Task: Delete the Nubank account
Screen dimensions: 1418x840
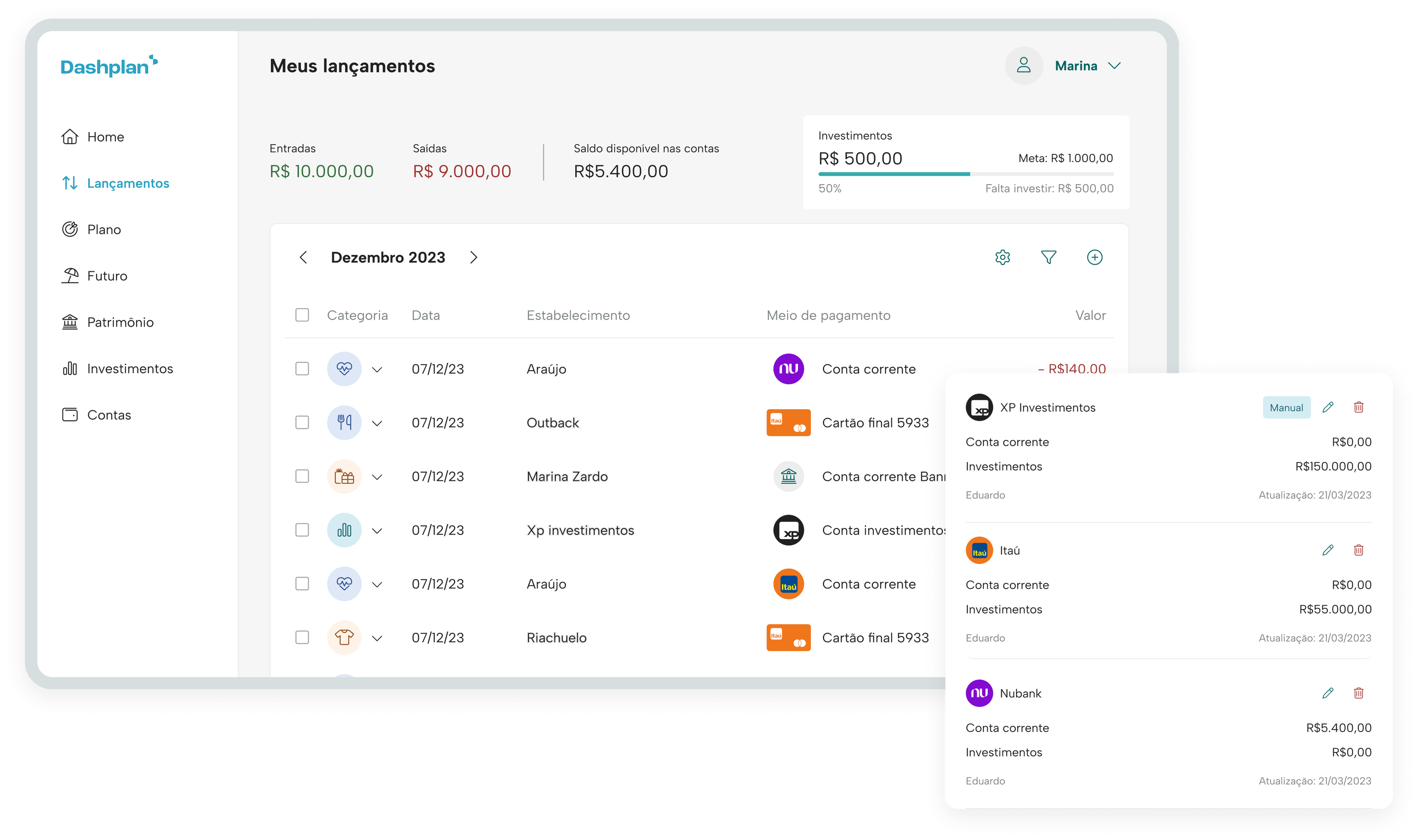Action: point(1358,693)
